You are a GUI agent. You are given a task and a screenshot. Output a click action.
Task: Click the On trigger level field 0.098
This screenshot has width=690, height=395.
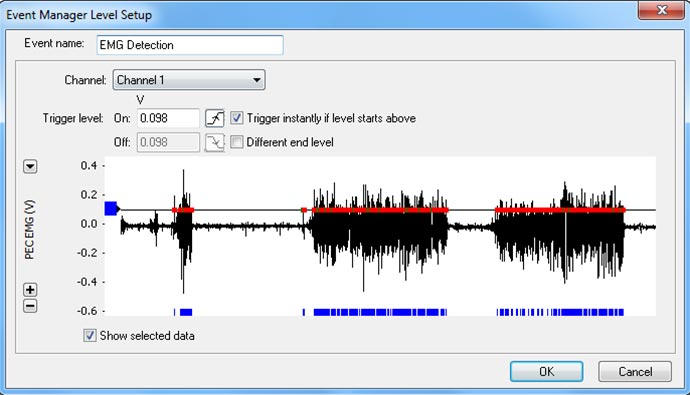168,118
